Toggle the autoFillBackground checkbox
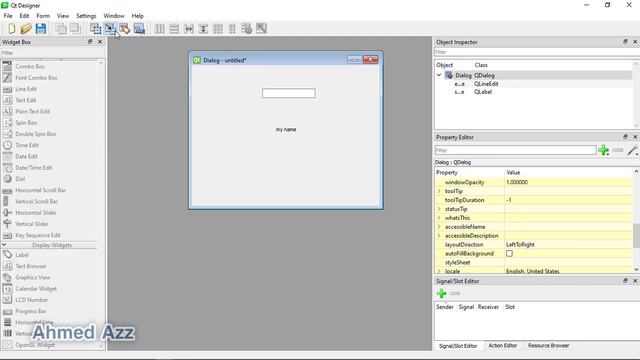Viewport: 640px width, 360px height. coord(509,253)
